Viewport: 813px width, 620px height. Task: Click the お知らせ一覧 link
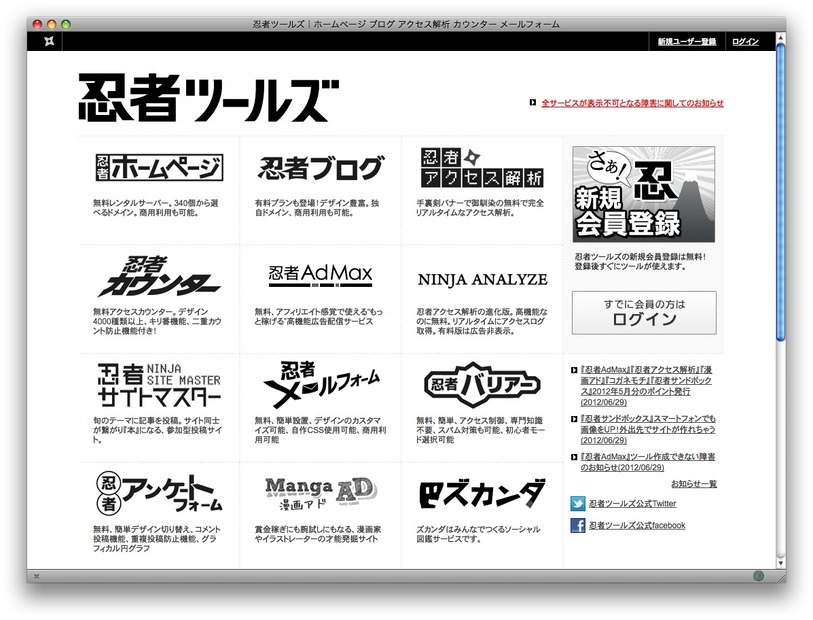[694, 484]
